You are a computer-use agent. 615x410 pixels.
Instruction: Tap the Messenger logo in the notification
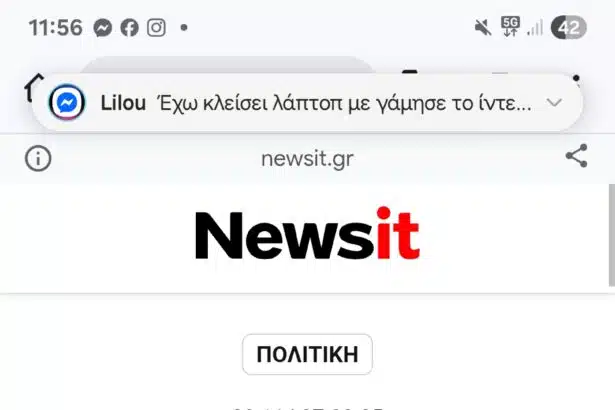point(67,102)
